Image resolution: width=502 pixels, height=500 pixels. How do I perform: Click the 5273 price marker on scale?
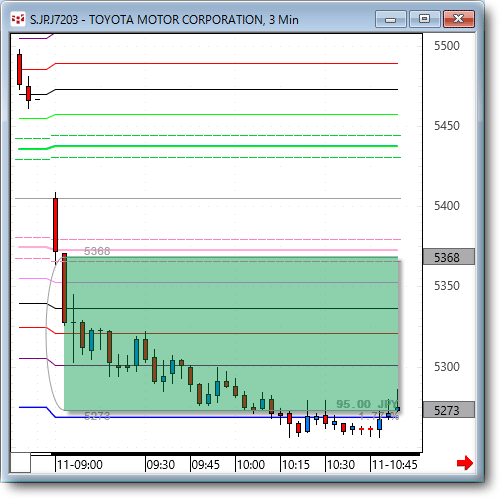pyautogui.click(x=449, y=410)
